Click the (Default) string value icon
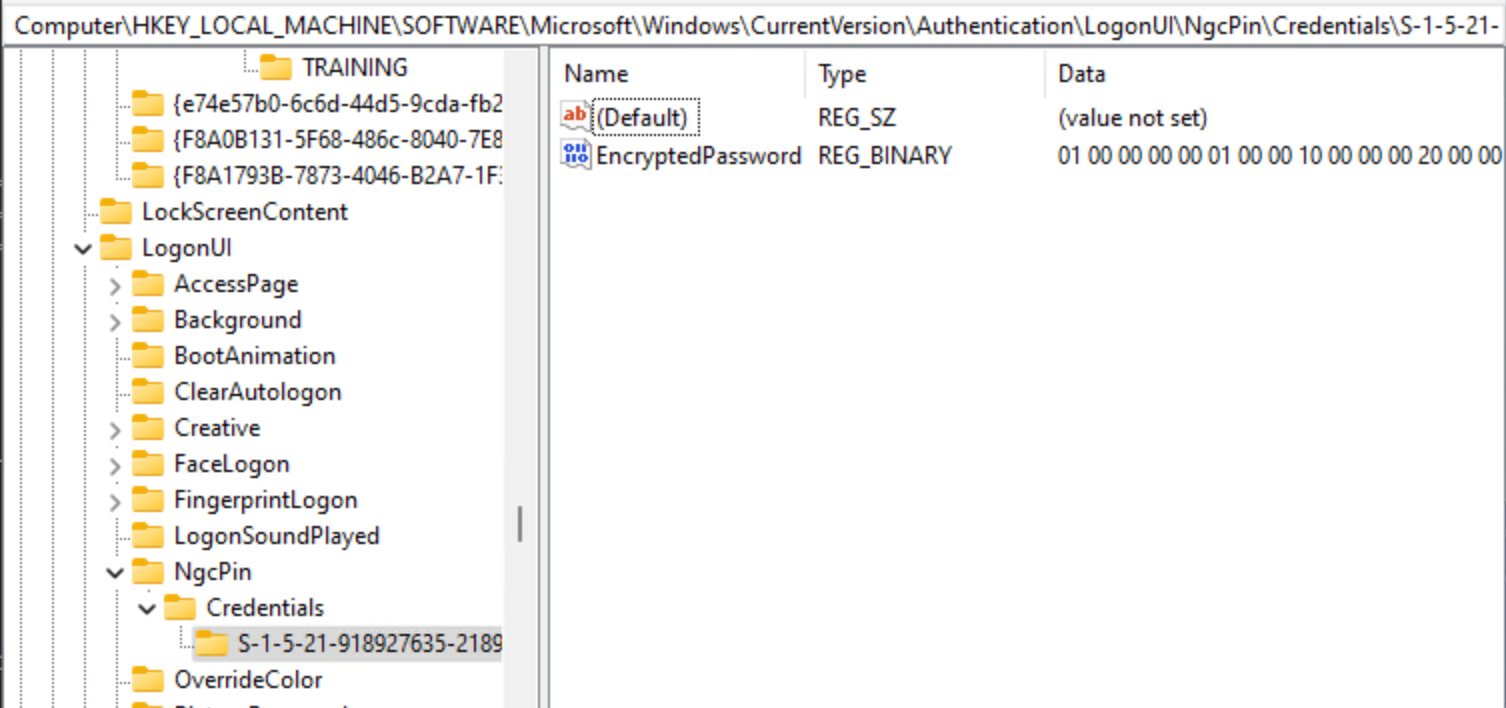Image resolution: width=1506 pixels, height=708 pixels. click(x=576, y=117)
